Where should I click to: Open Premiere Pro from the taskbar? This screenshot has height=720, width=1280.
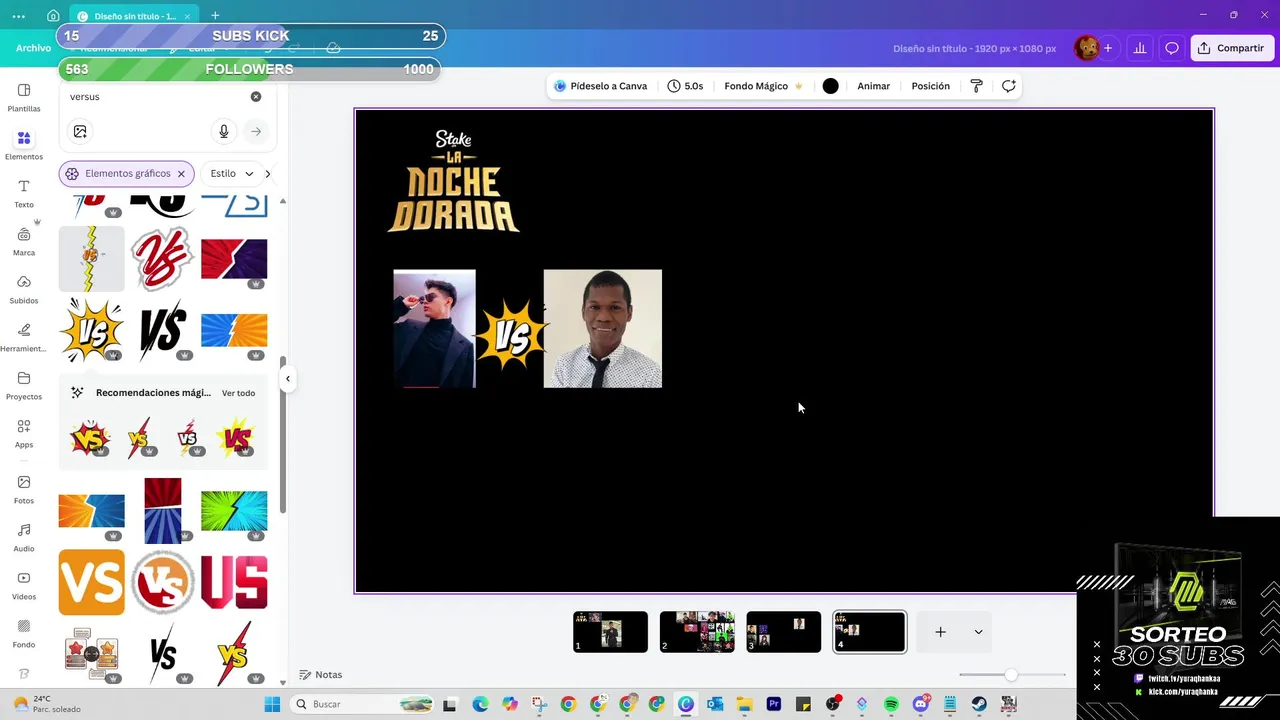(x=774, y=704)
